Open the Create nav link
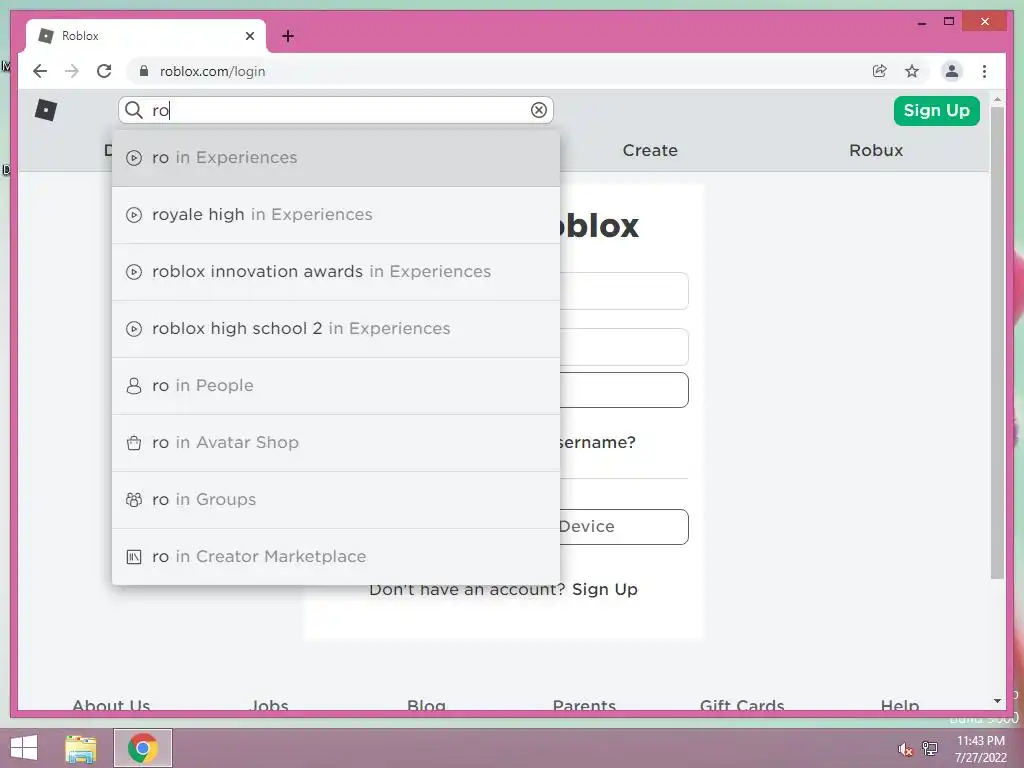 point(650,150)
